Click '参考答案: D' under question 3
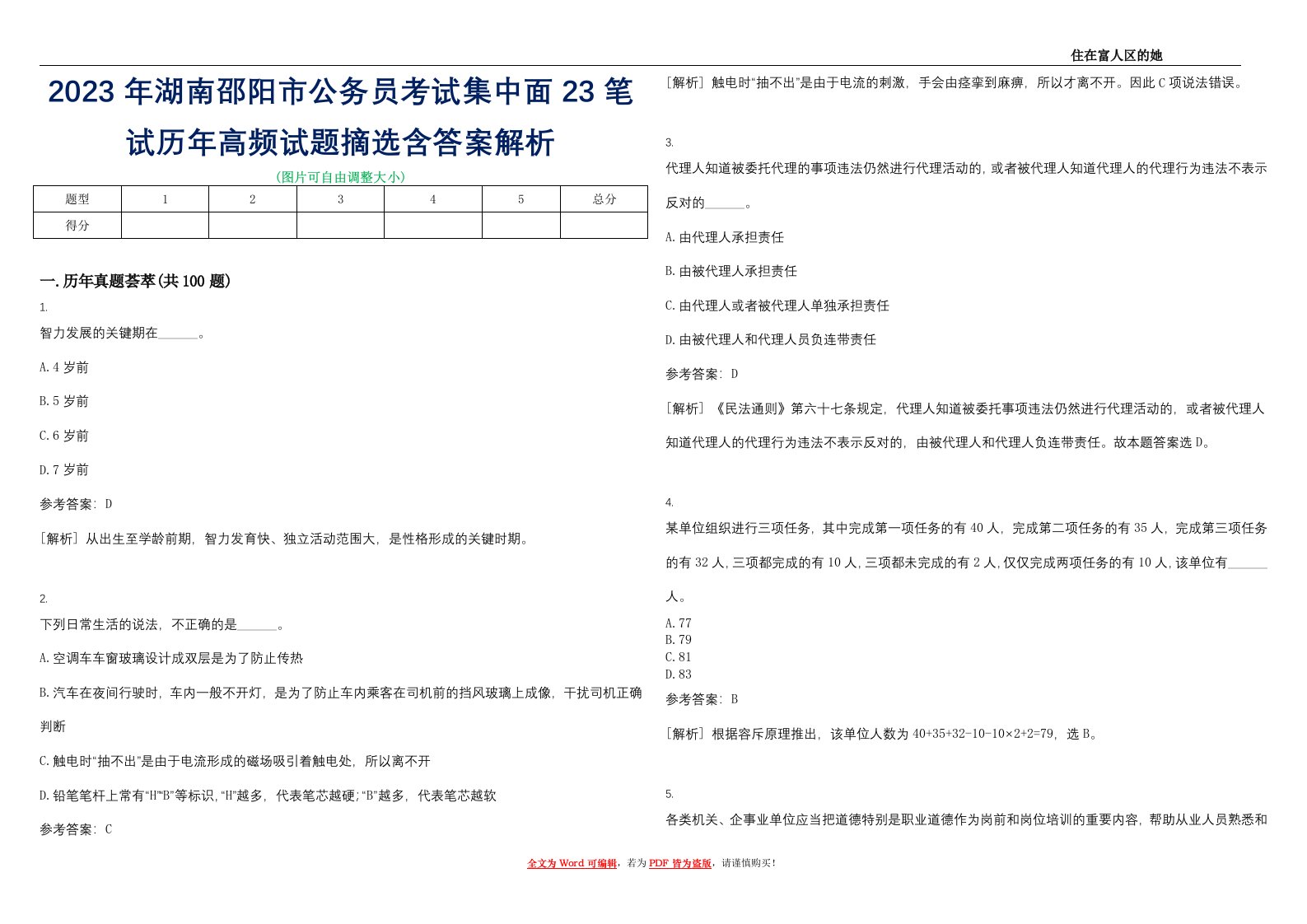This screenshot has width=1307, height=924. point(702,374)
